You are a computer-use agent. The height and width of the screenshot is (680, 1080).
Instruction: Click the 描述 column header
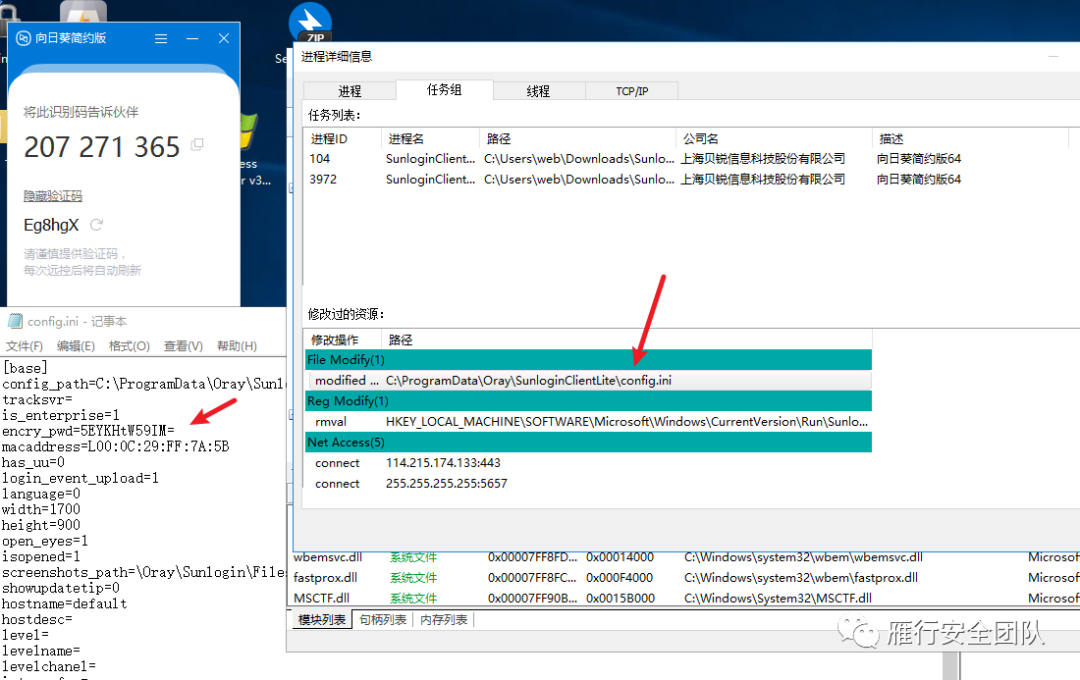[970, 138]
